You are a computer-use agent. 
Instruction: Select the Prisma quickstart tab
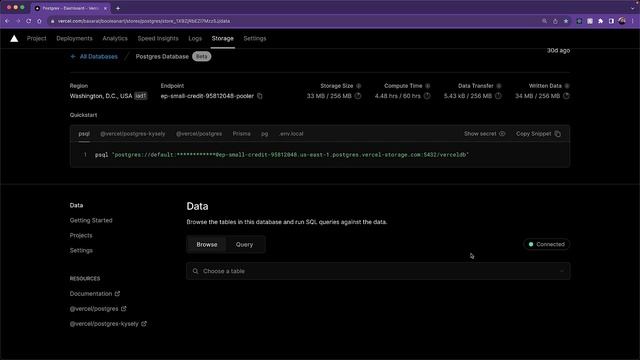point(242,134)
